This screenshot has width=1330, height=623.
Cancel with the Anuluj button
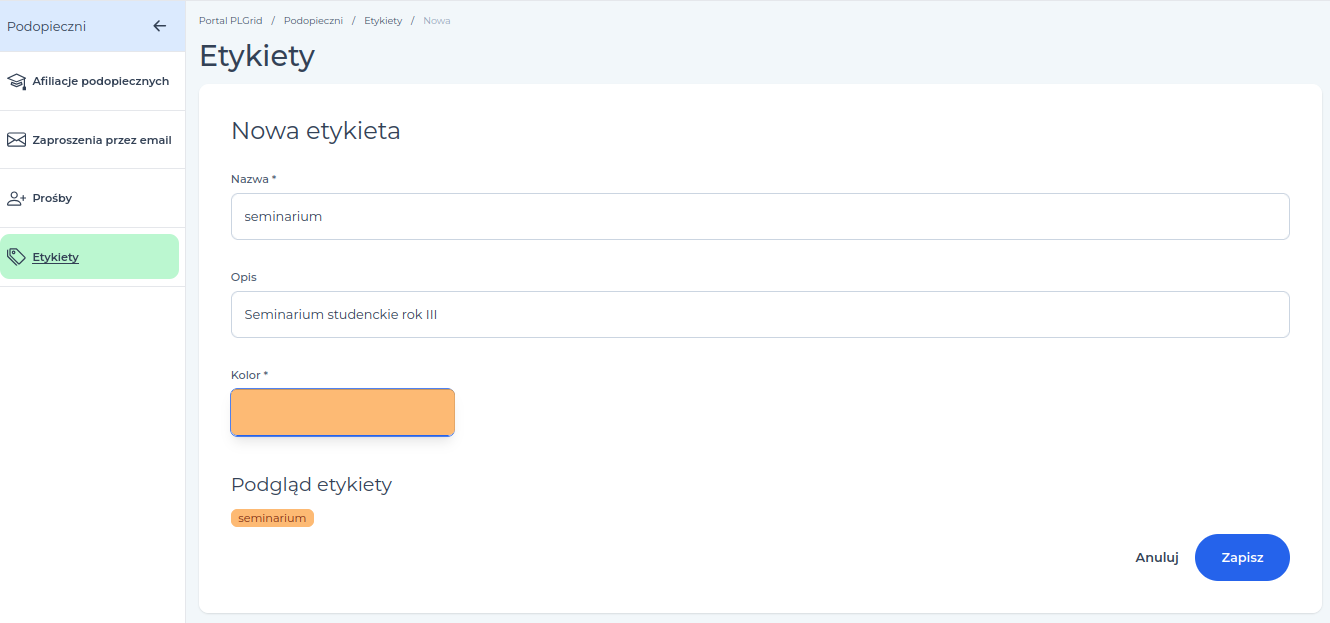pyautogui.click(x=1157, y=558)
